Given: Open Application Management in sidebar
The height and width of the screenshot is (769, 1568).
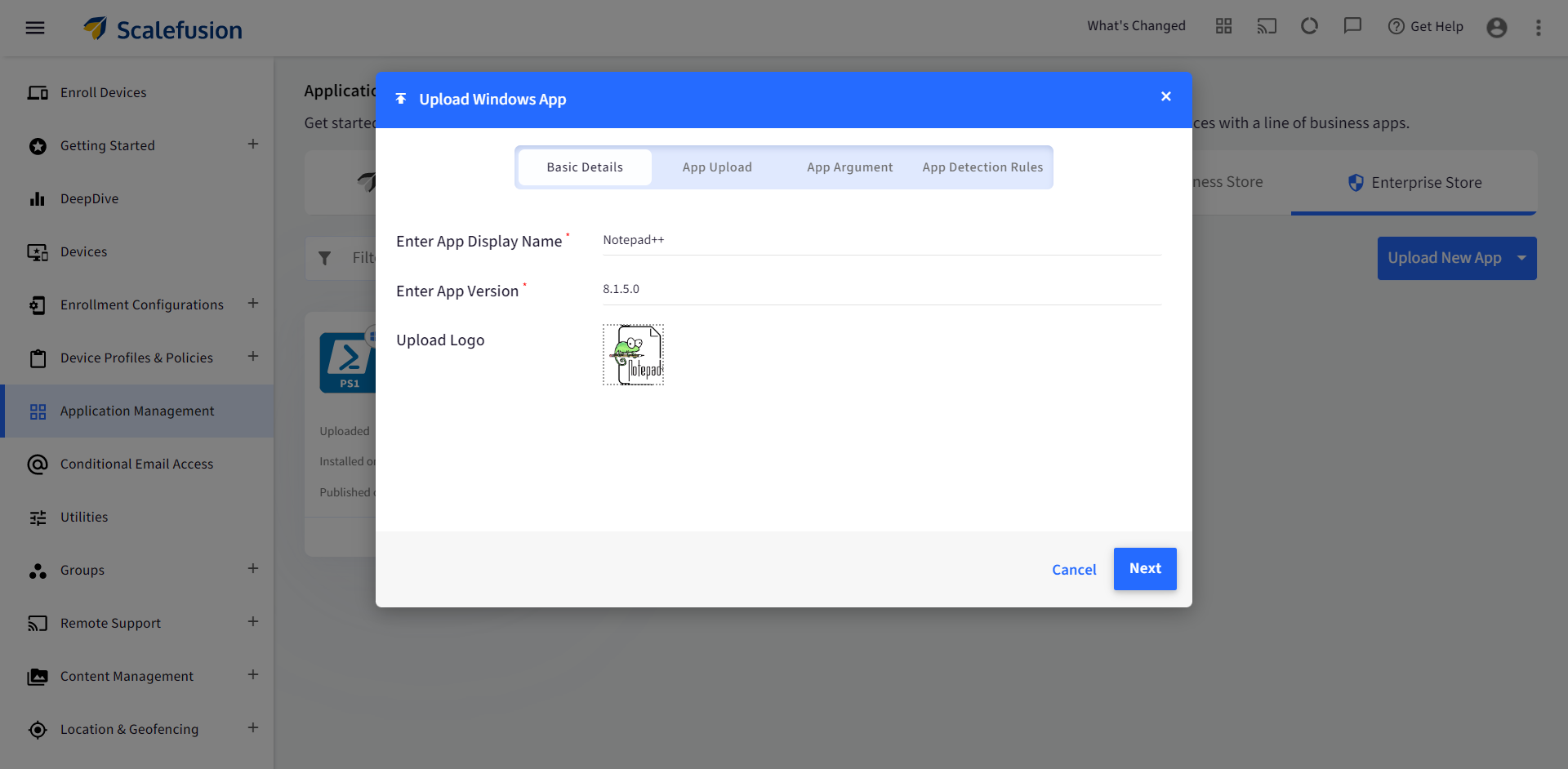Looking at the screenshot, I should (x=137, y=411).
